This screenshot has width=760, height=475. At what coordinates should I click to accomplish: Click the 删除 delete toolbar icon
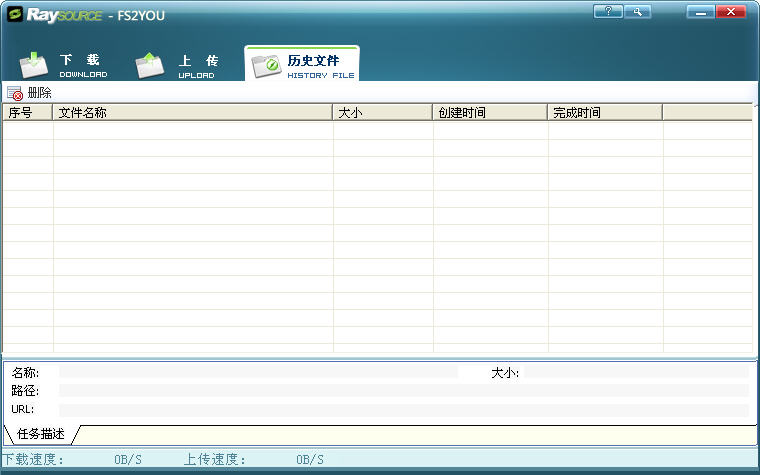coord(15,93)
